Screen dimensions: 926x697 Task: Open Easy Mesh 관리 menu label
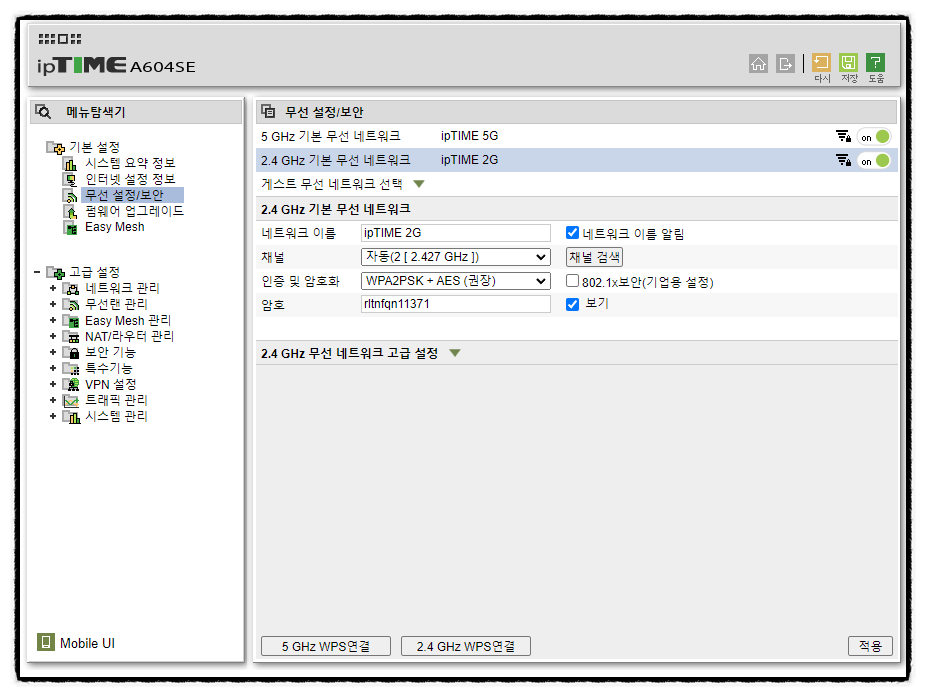tap(128, 320)
